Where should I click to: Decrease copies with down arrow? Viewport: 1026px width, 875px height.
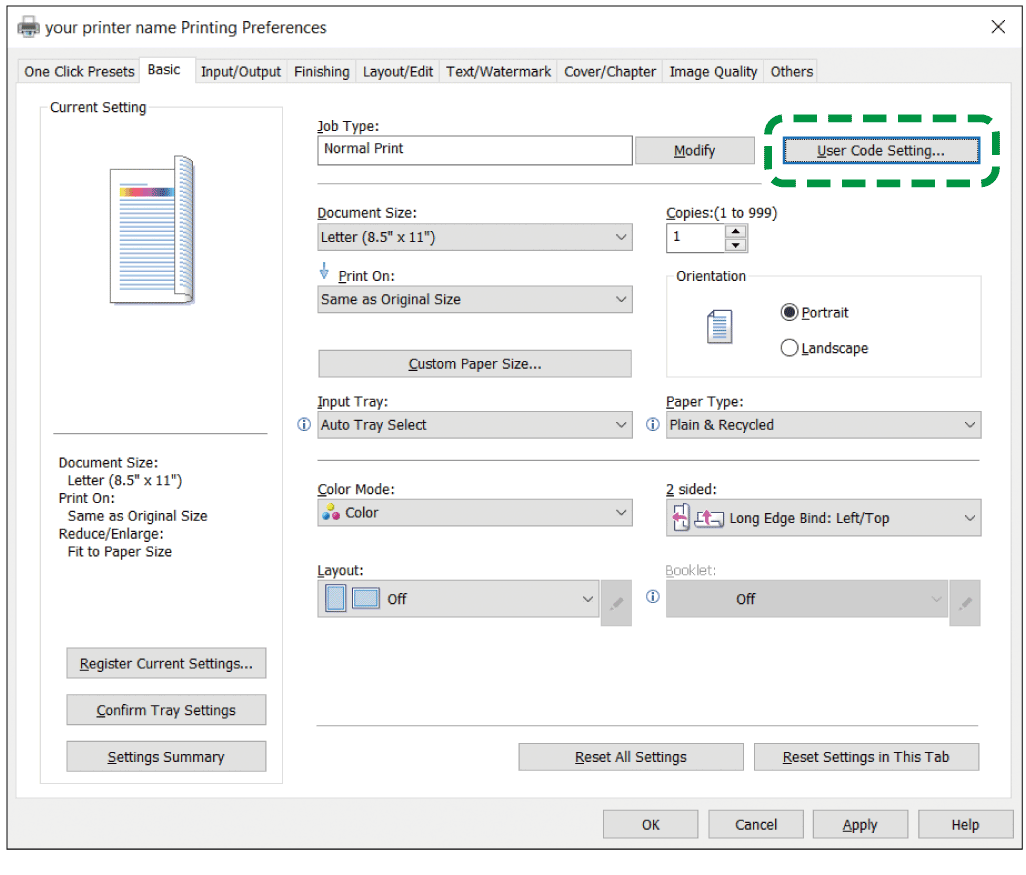point(736,245)
